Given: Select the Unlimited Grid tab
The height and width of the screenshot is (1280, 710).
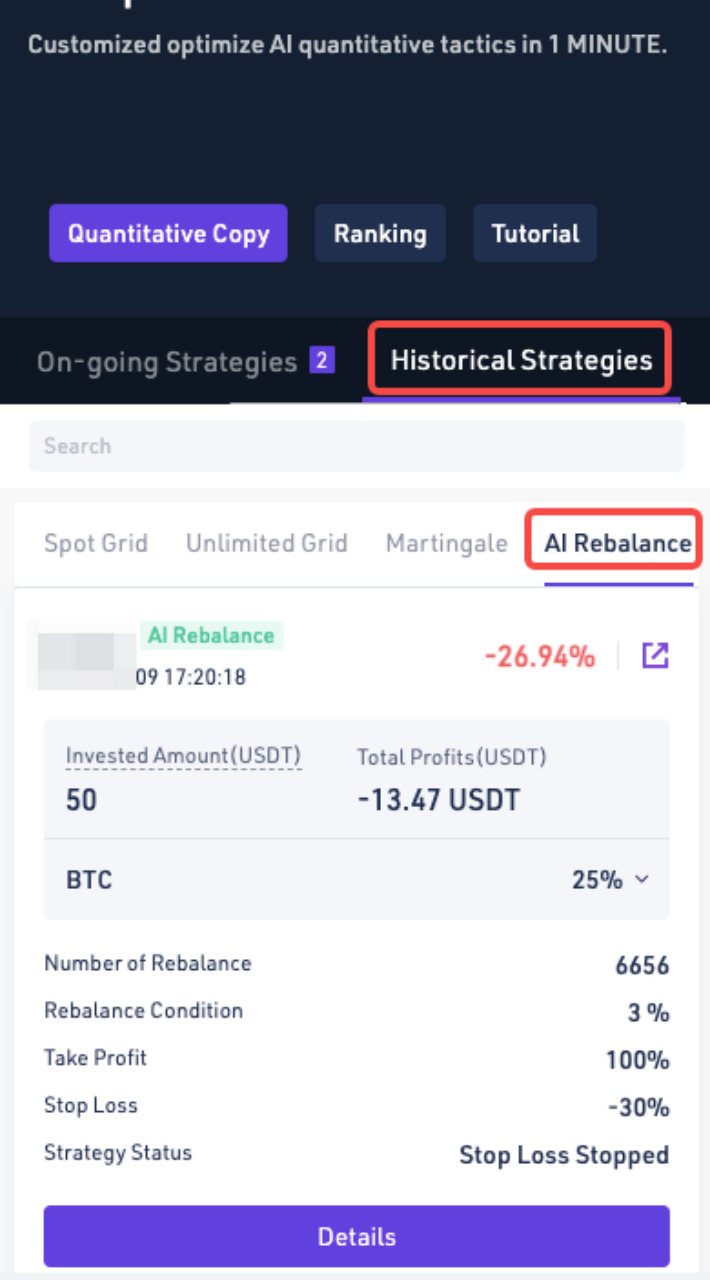Looking at the screenshot, I should click(x=267, y=544).
